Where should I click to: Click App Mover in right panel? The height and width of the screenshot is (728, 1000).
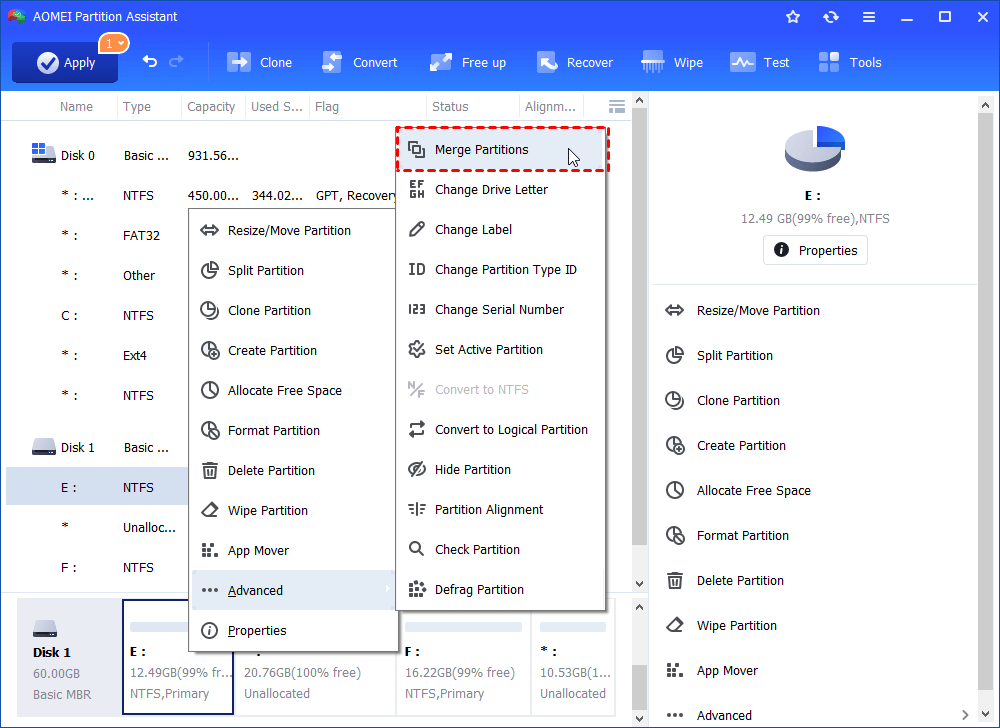point(712,671)
